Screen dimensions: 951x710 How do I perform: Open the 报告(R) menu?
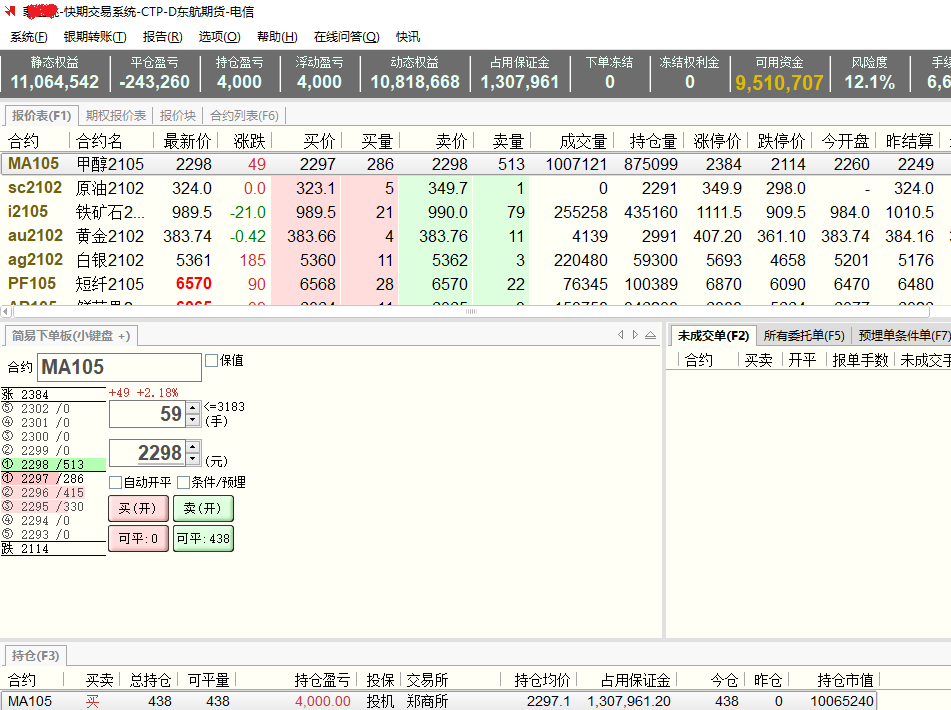pyautogui.click(x=163, y=37)
